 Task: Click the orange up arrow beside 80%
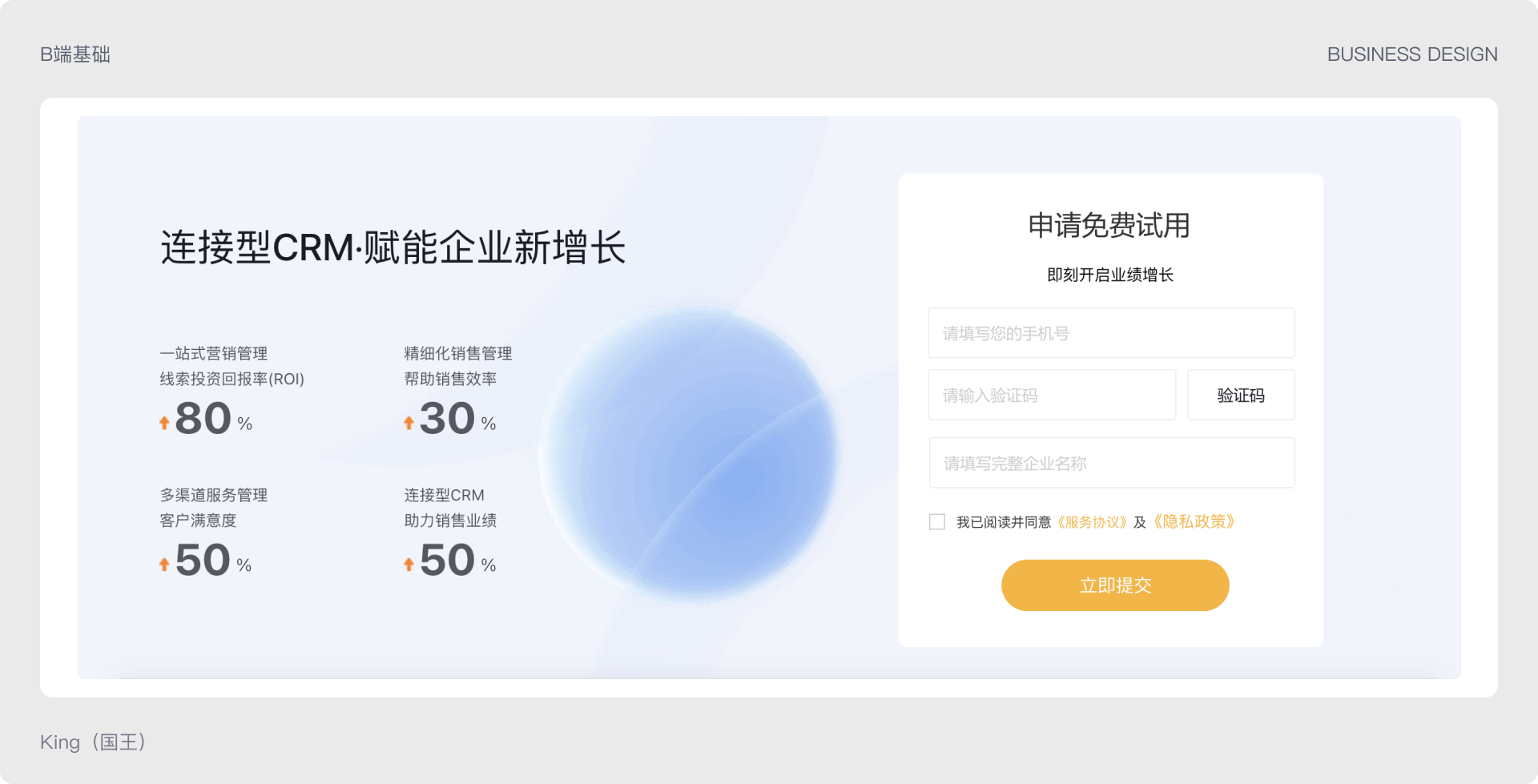tap(164, 423)
